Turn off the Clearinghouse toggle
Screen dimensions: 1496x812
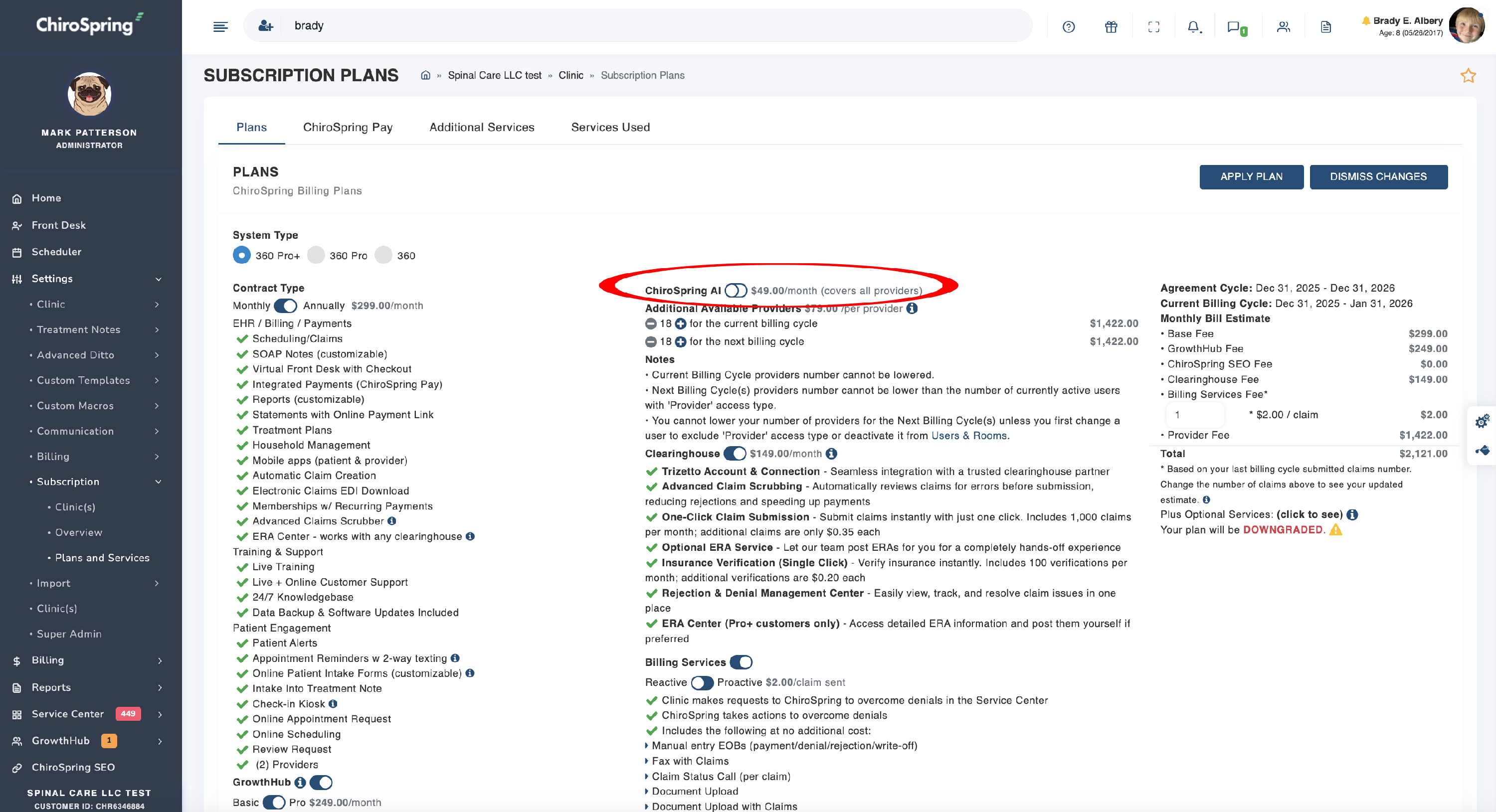(x=735, y=453)
